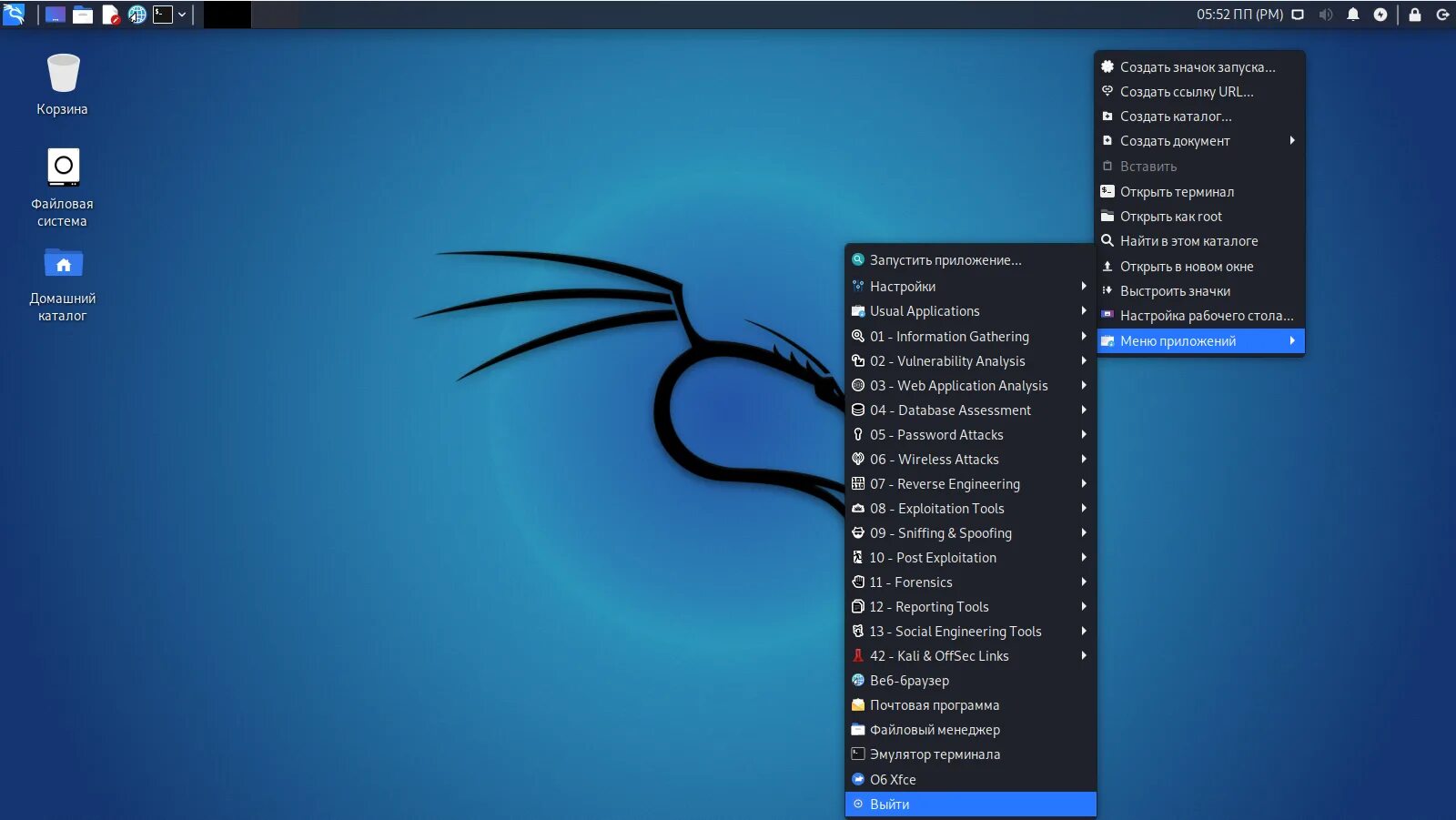Click Эмулятор терминала in the applications menu
This screenshot has width=1456, height=820.
(971, 754)
